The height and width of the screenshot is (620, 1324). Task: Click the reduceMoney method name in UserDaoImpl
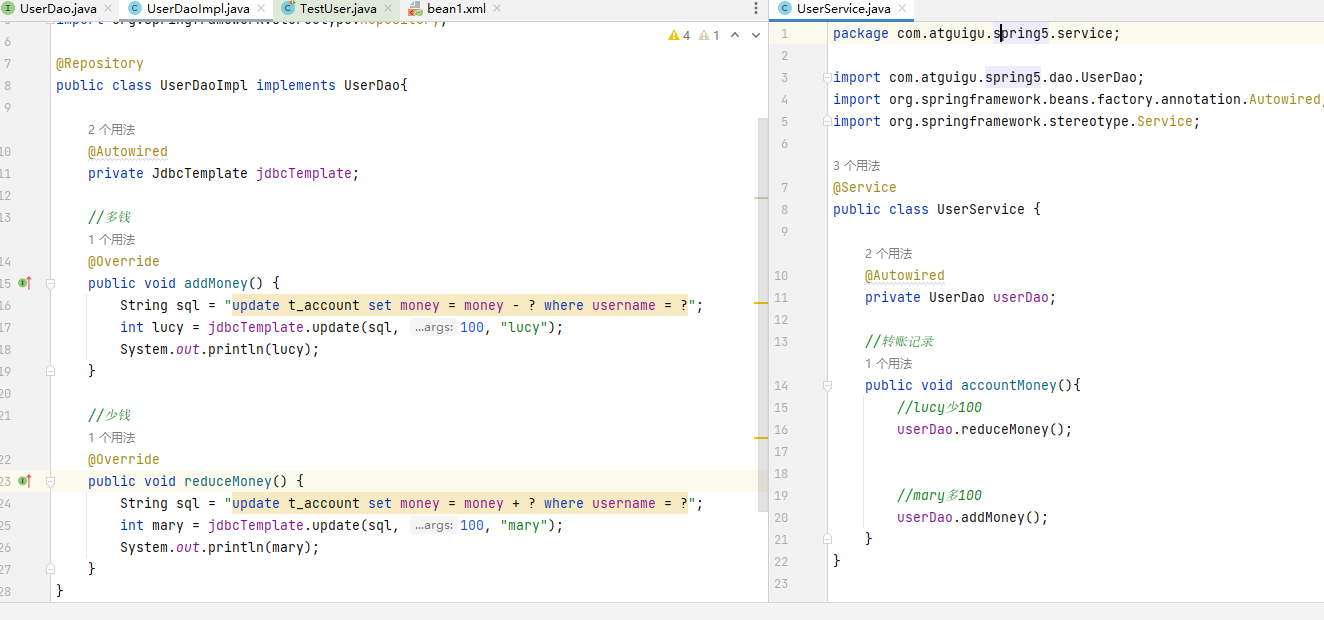[x=228, y=481]
